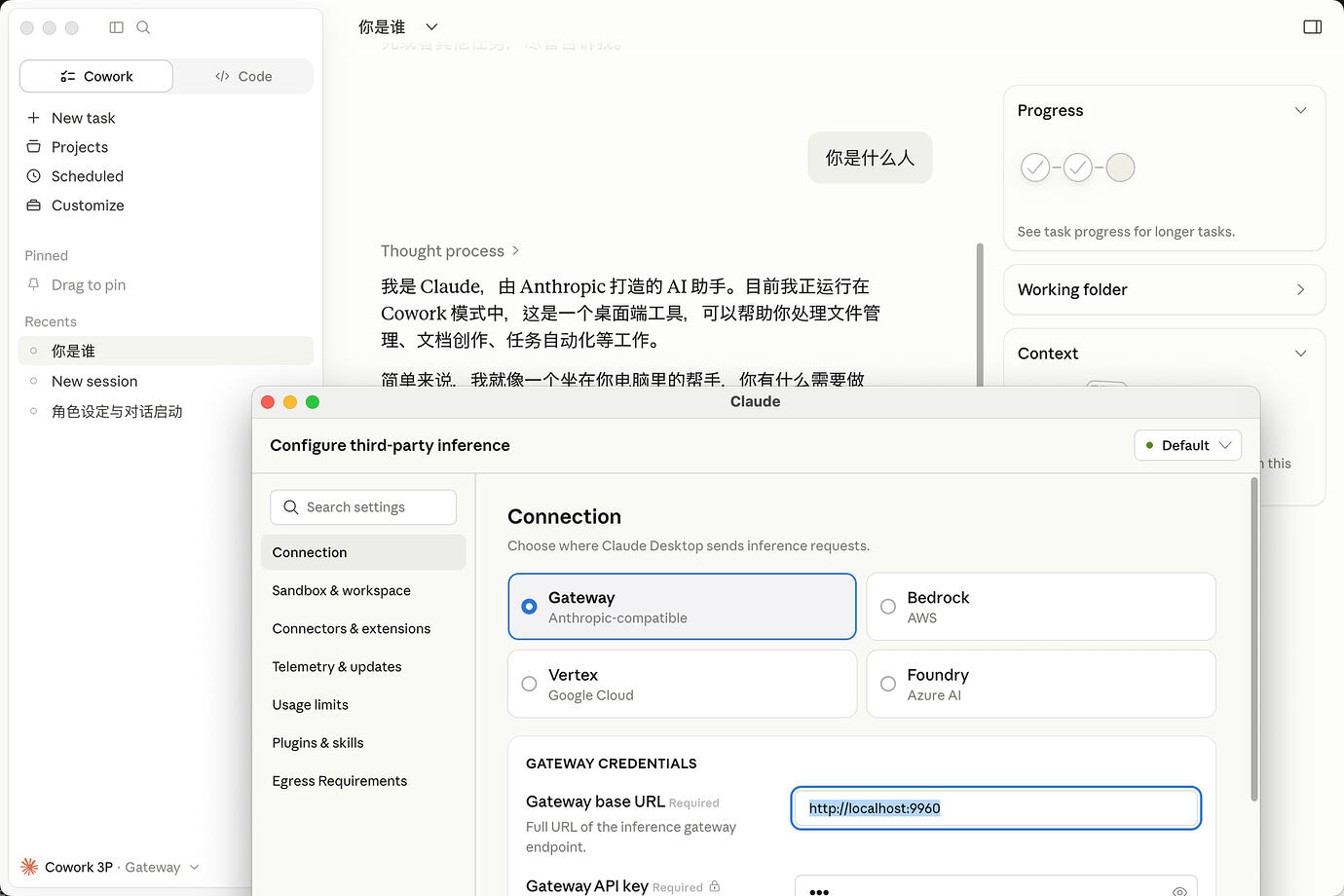Select the Bedrock AWS radio option

pyautogui.click(x=1041, y=607)
